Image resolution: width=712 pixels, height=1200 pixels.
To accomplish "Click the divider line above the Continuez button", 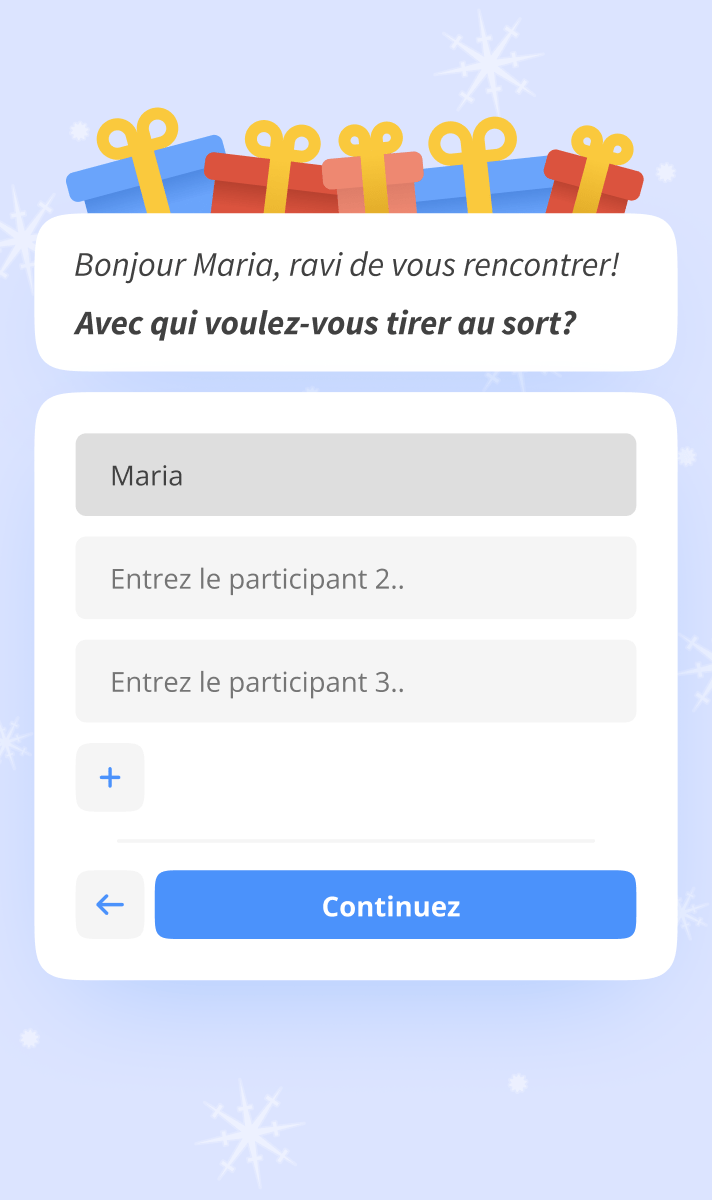I will pyautogui.click(x=355, y=841).
